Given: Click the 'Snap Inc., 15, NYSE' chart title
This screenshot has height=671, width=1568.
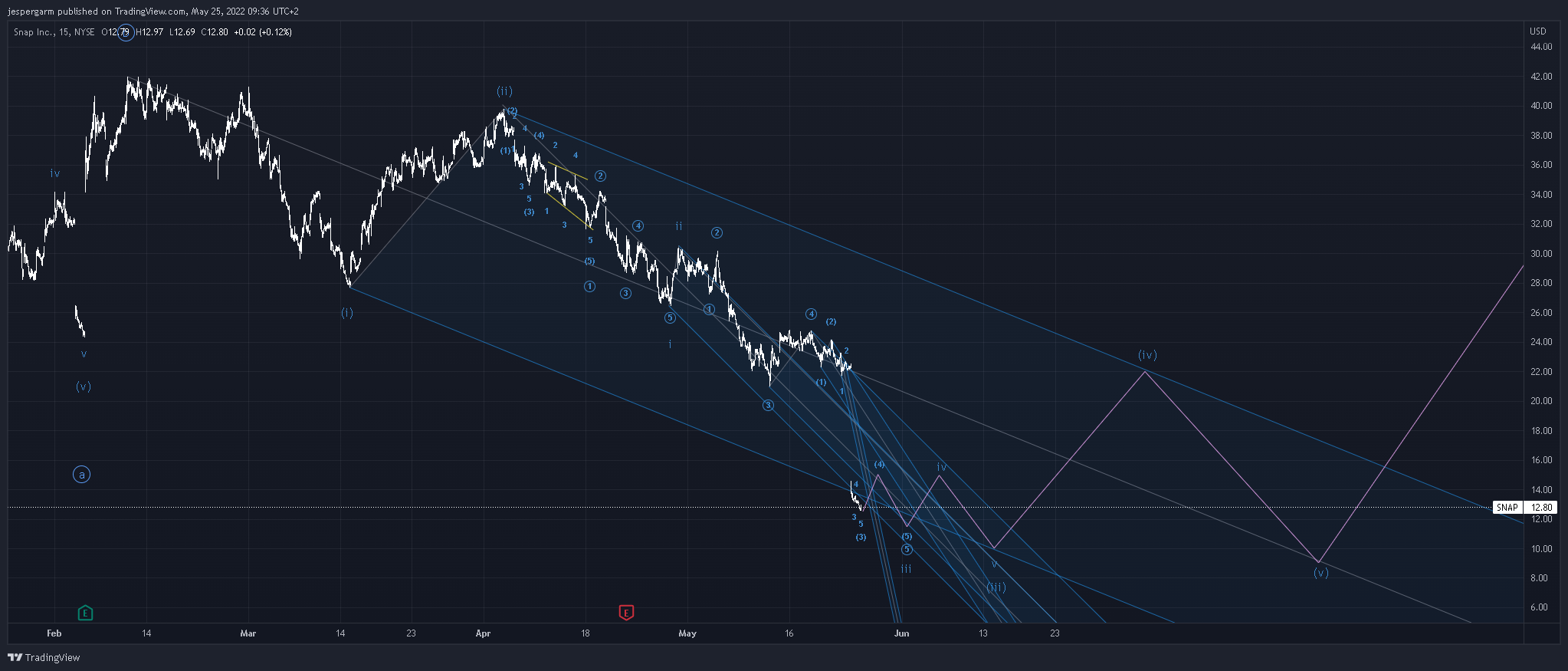Looking at the screenshot, I should 54,32.
